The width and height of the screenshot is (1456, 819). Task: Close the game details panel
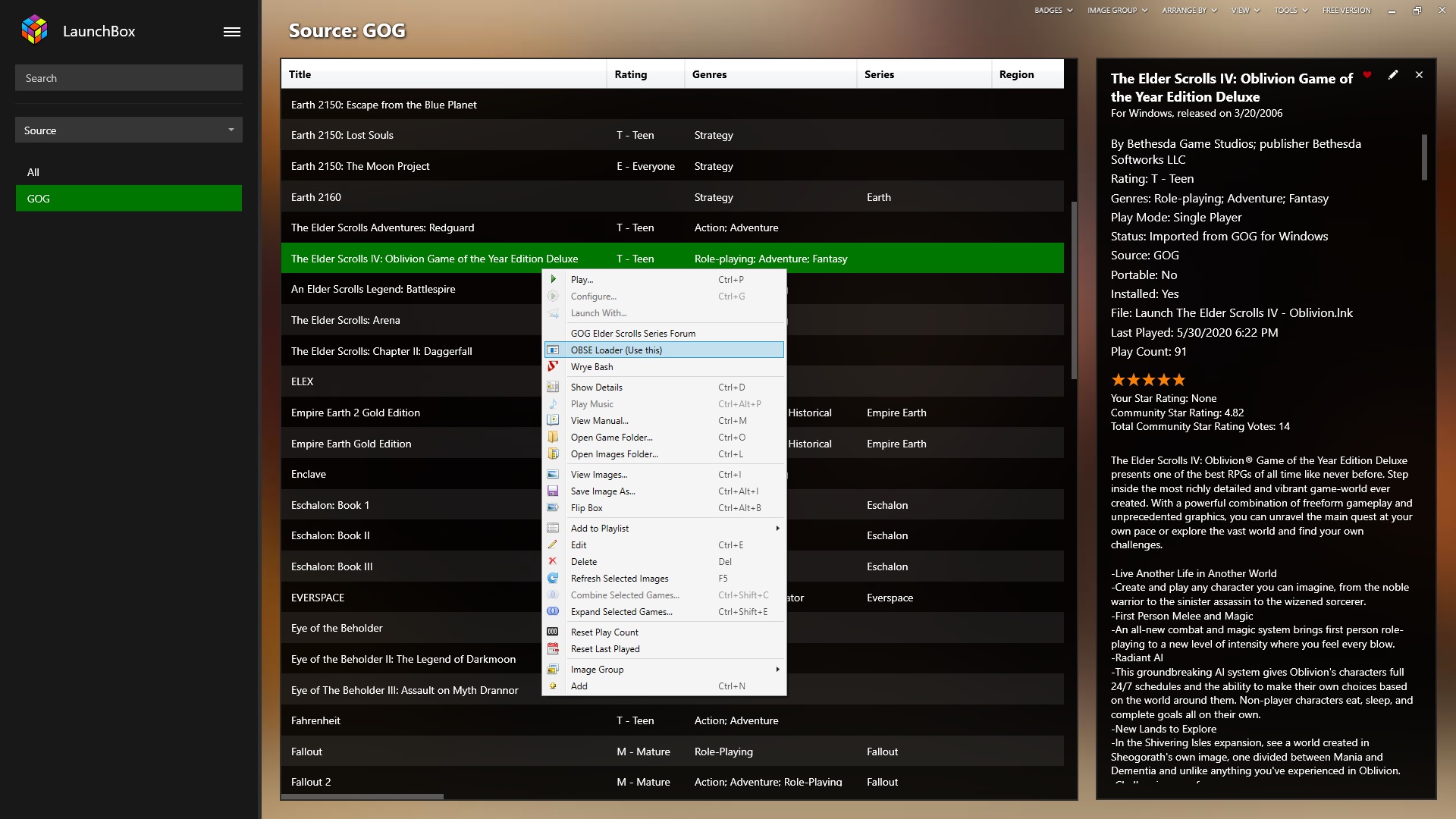pos(1419,75)
